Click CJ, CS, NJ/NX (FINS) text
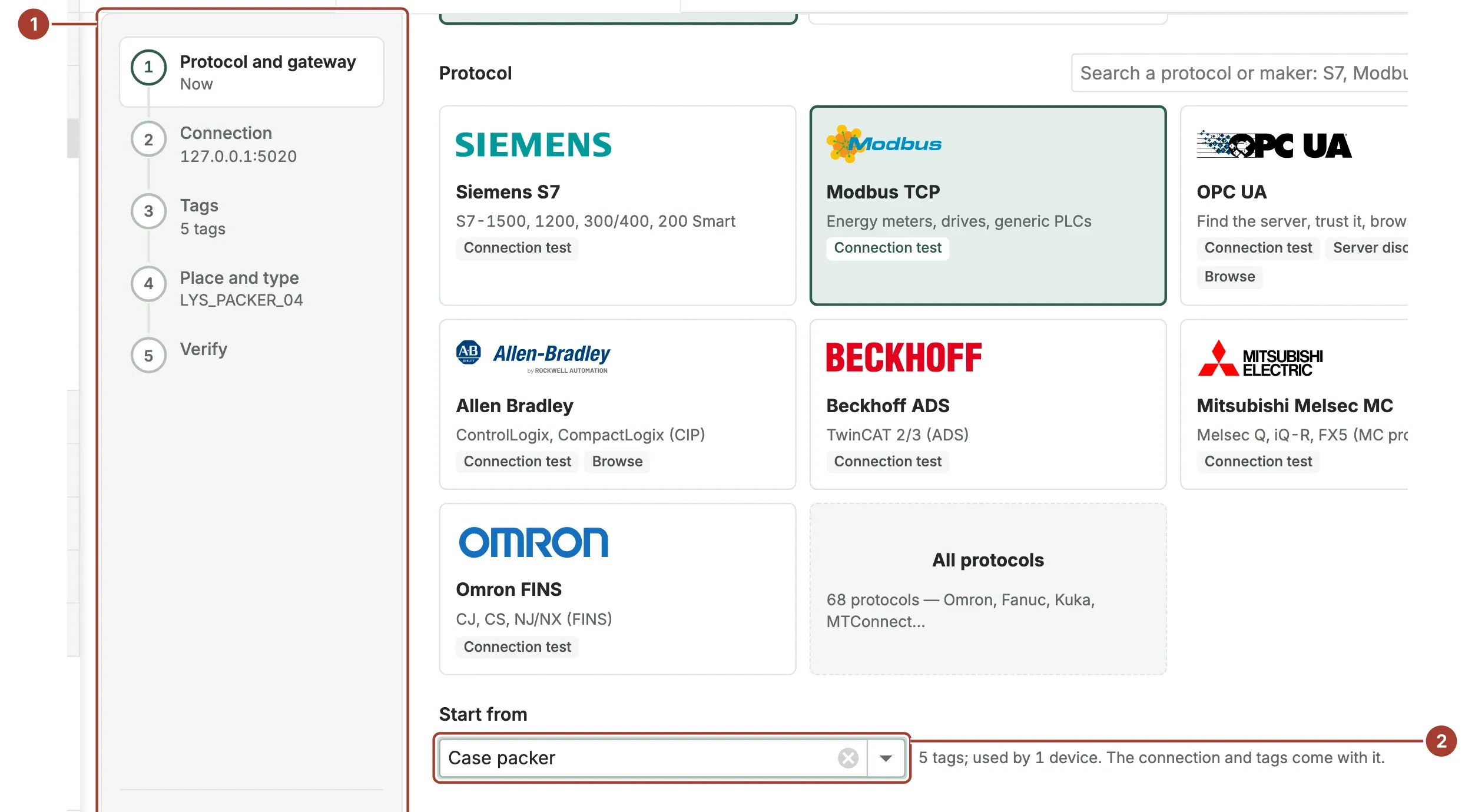 pos(533,619)
